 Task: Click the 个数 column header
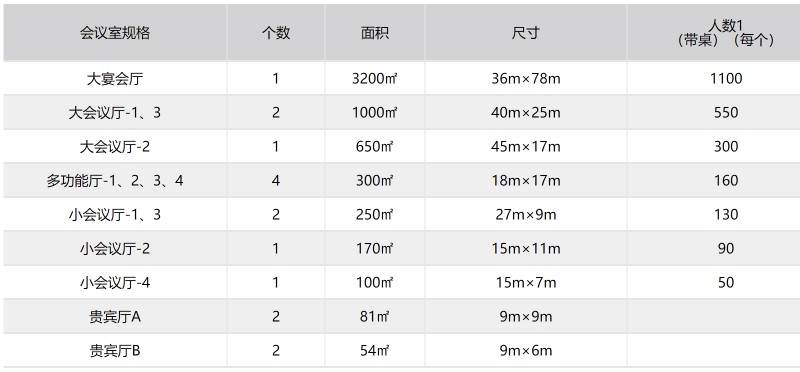click(x=276, y=33)
